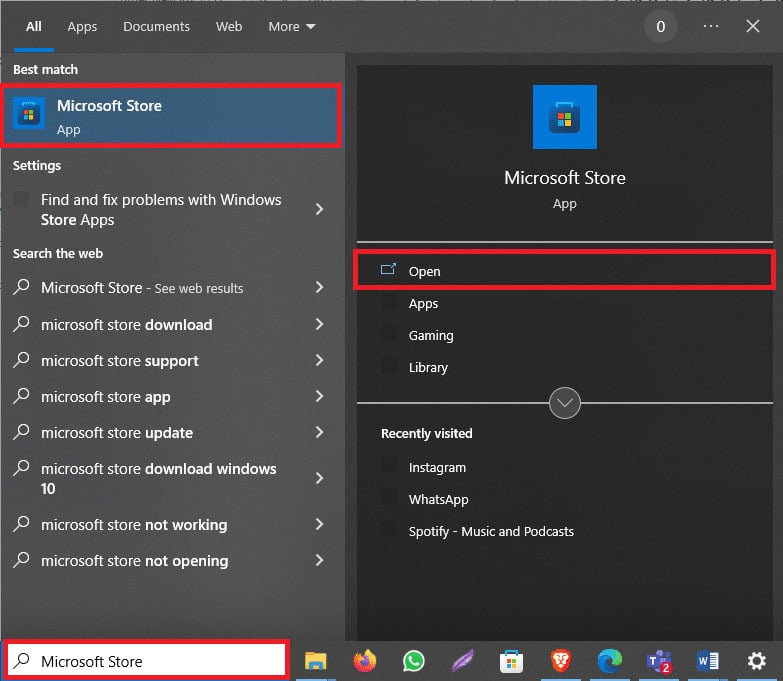Screen dimensions: 783x681
Task: Click the search box containing Microsoft Store
Action: click(146, 661)
